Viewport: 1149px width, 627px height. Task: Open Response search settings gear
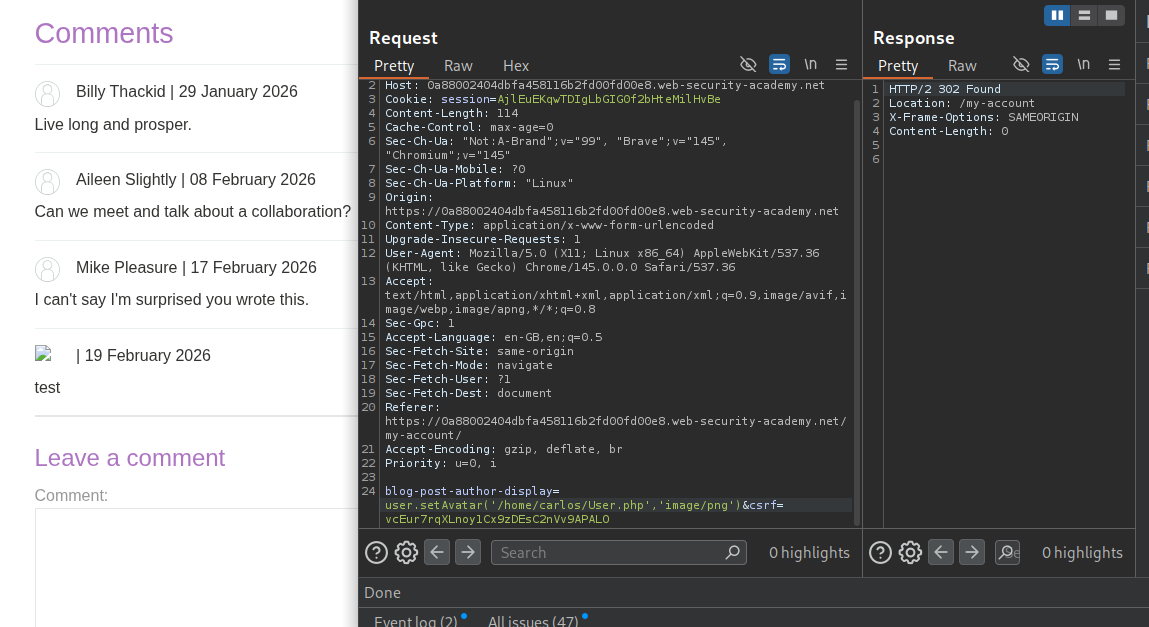pos(910,552)
